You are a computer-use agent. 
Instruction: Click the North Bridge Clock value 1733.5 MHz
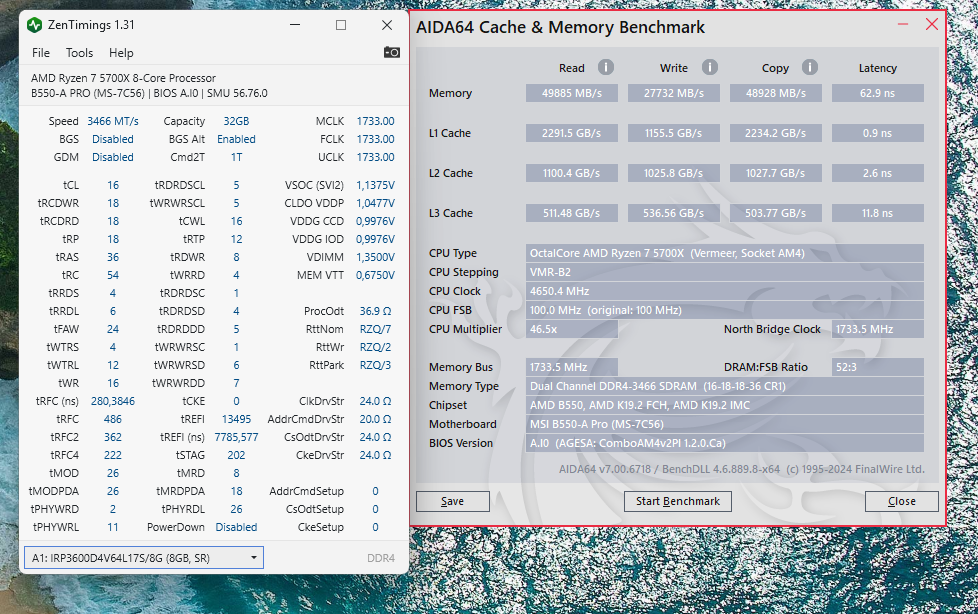pos(878,329)
